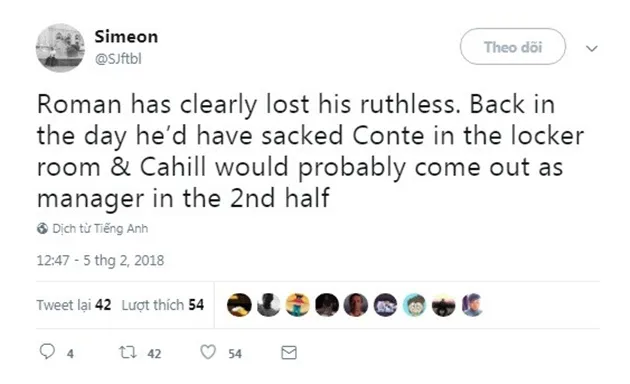Viewport: 630px width, 384px height.
Task: Open Dịch từ Tiếng Anh translation link
Action: 100,229
